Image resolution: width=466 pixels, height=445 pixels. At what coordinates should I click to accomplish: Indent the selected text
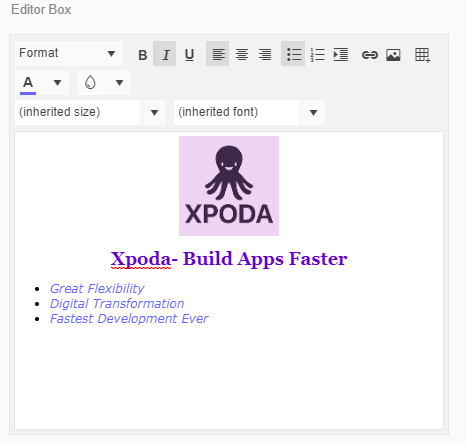pyautogui.click(x=341, y=54)
